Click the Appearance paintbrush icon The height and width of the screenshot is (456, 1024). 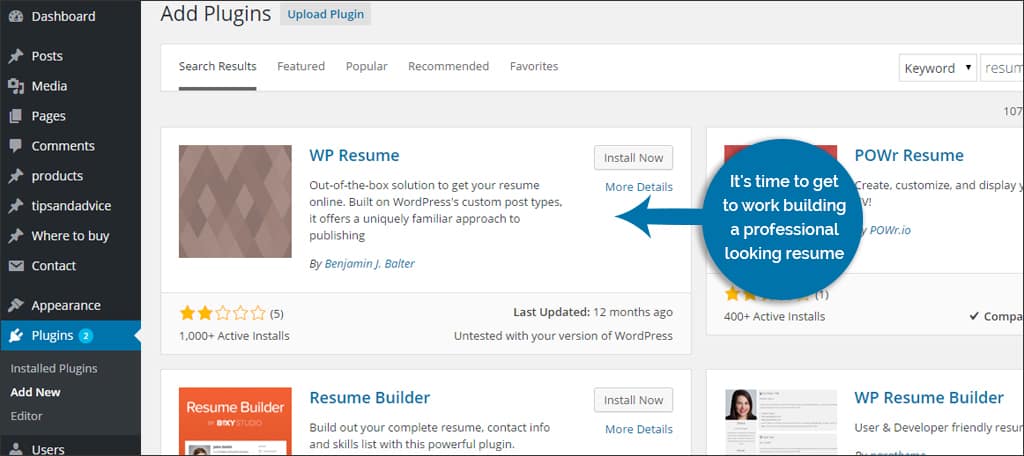[x=16, y=306]
